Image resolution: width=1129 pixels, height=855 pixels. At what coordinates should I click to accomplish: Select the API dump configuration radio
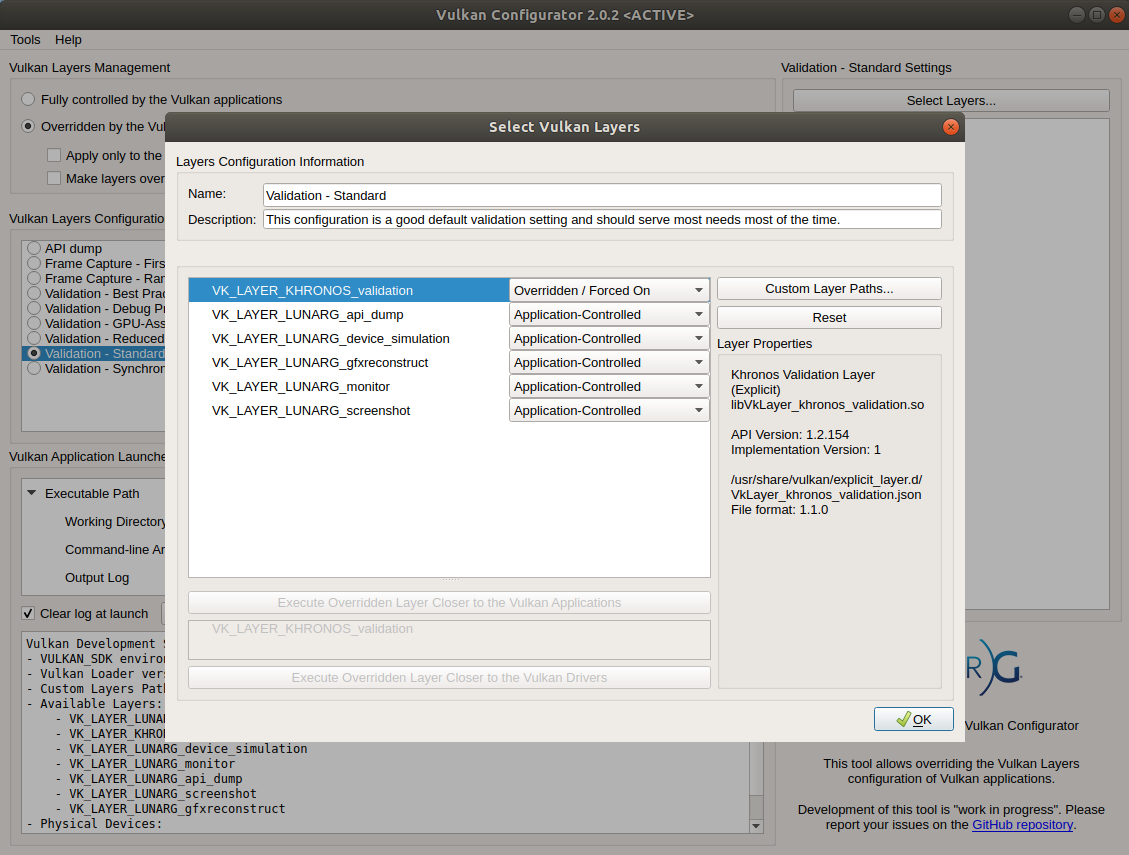coord(34,248)
